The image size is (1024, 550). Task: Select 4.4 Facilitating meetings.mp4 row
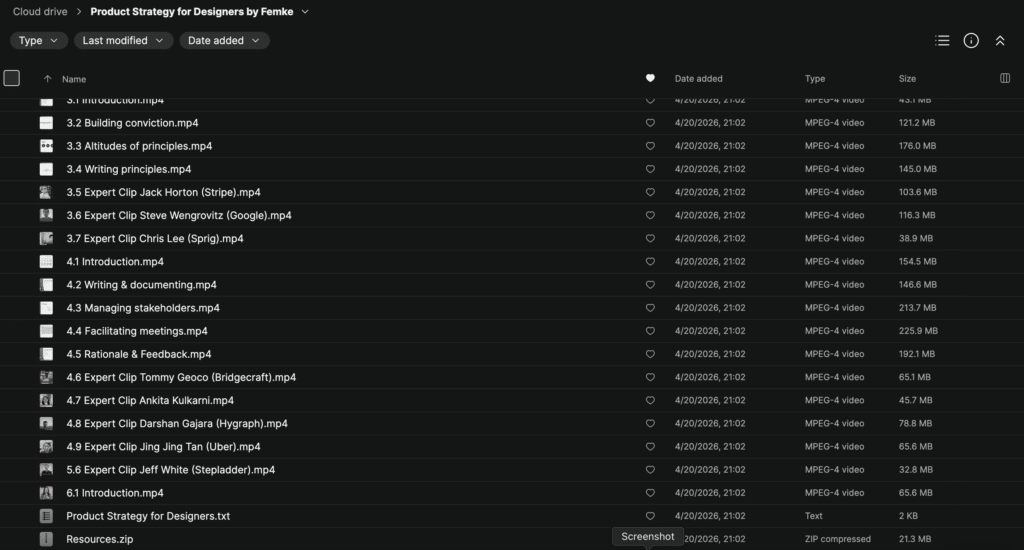137,331
